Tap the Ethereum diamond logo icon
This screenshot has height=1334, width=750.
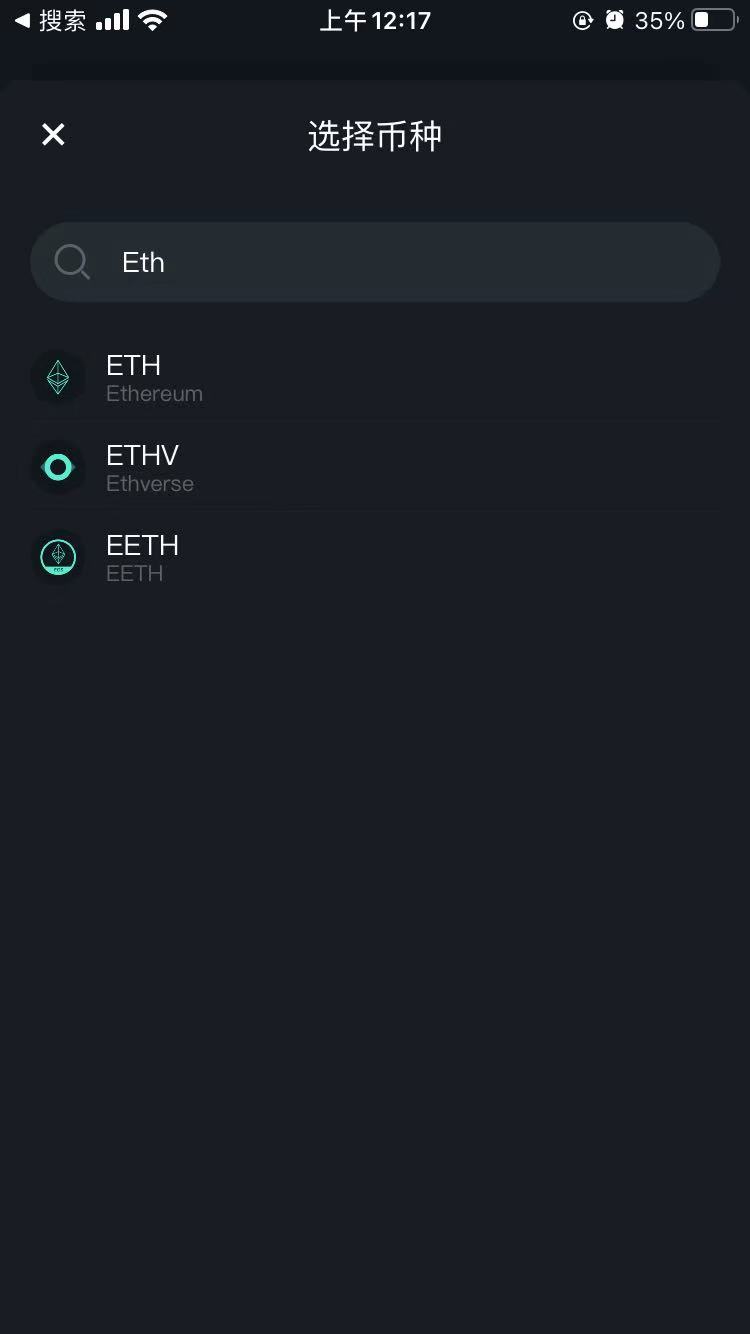tap(58, 377)
